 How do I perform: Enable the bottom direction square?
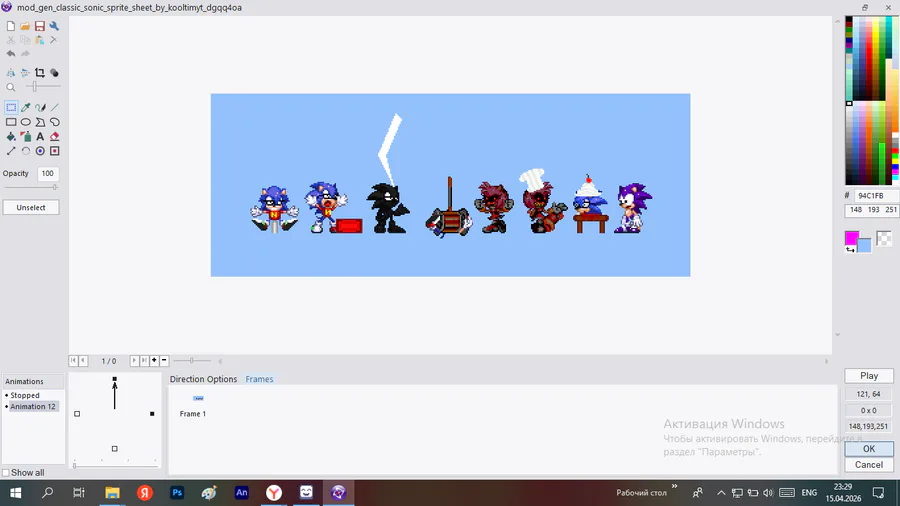point(115,449)
